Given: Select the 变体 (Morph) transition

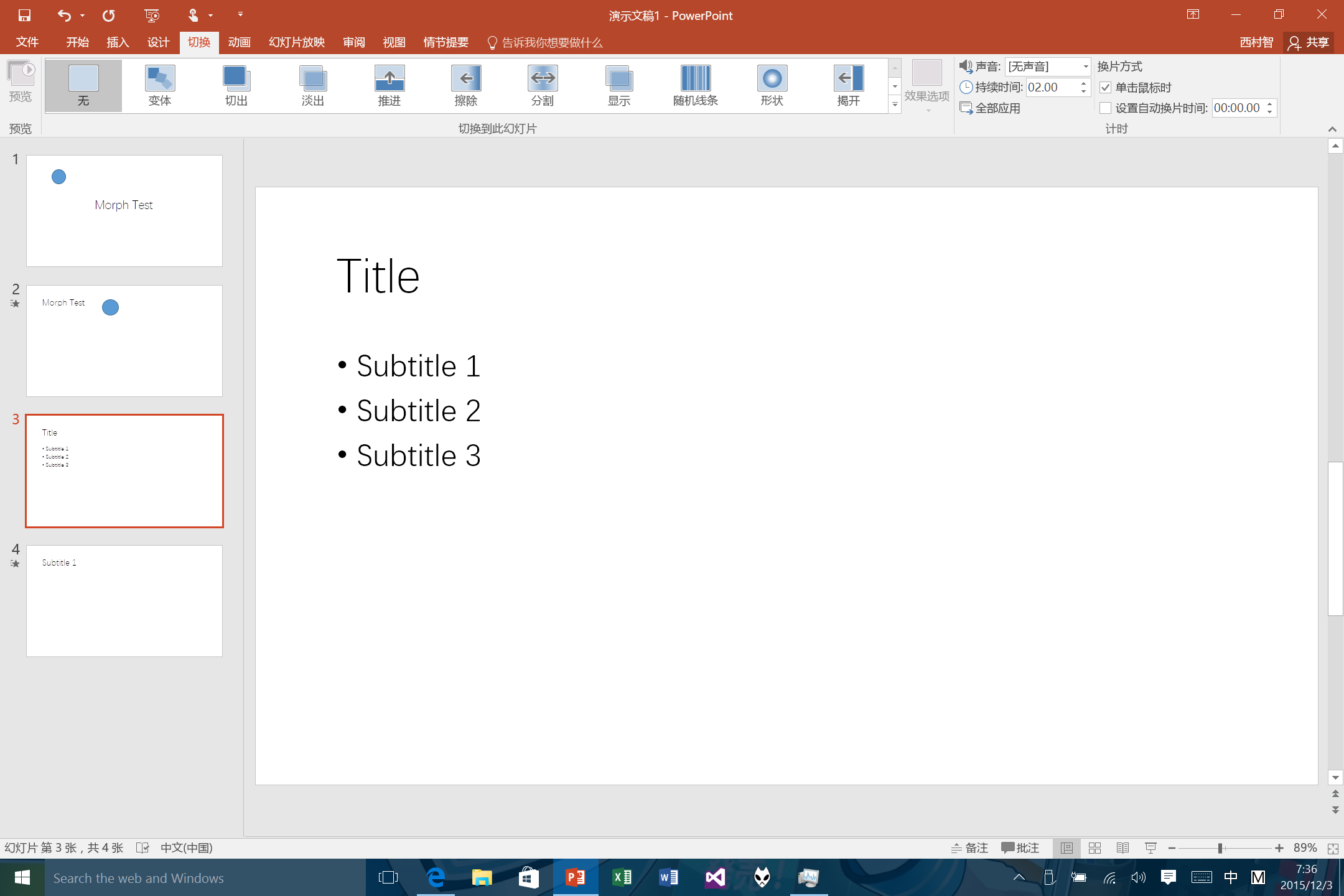Looking at the screenshot, I should (159, 85).
